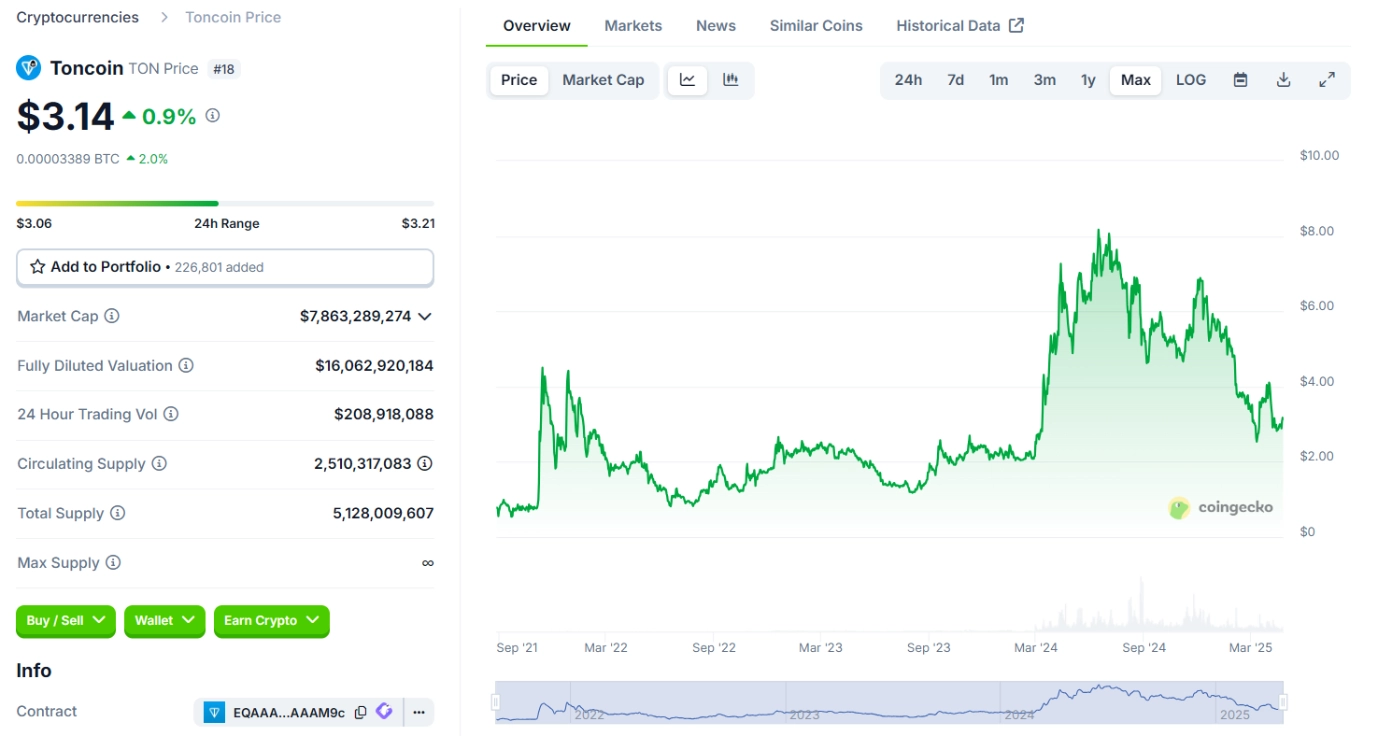Open Max Supply info icon
The image size is (1378, 736).
click(113, 563)
